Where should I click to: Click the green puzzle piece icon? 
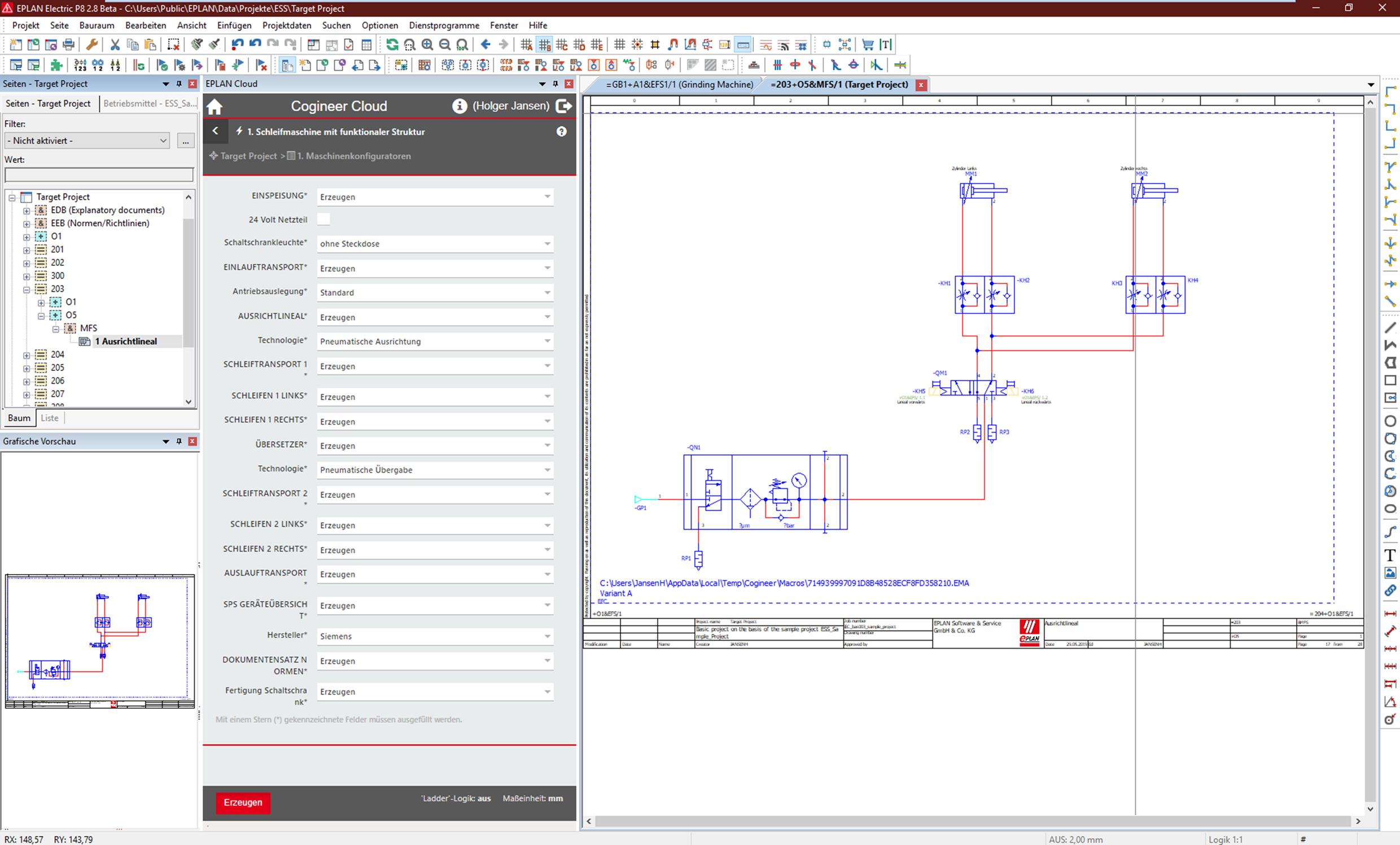tap(56, 65)
